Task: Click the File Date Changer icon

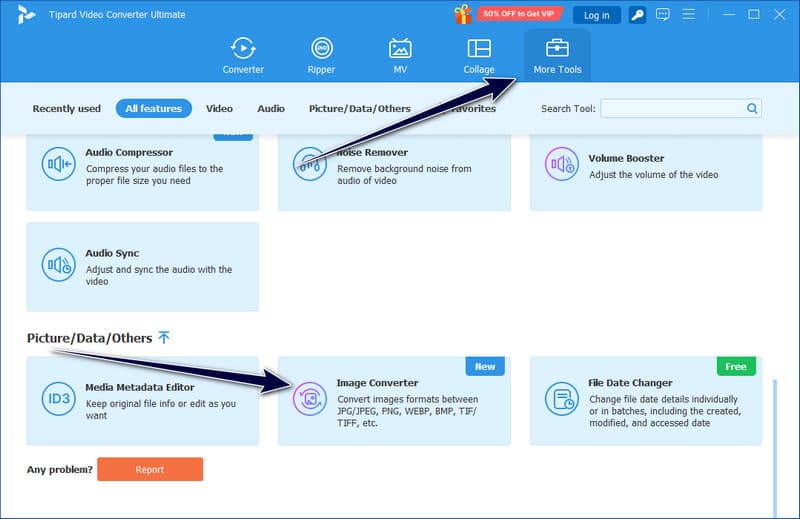Action: (562, 399)
